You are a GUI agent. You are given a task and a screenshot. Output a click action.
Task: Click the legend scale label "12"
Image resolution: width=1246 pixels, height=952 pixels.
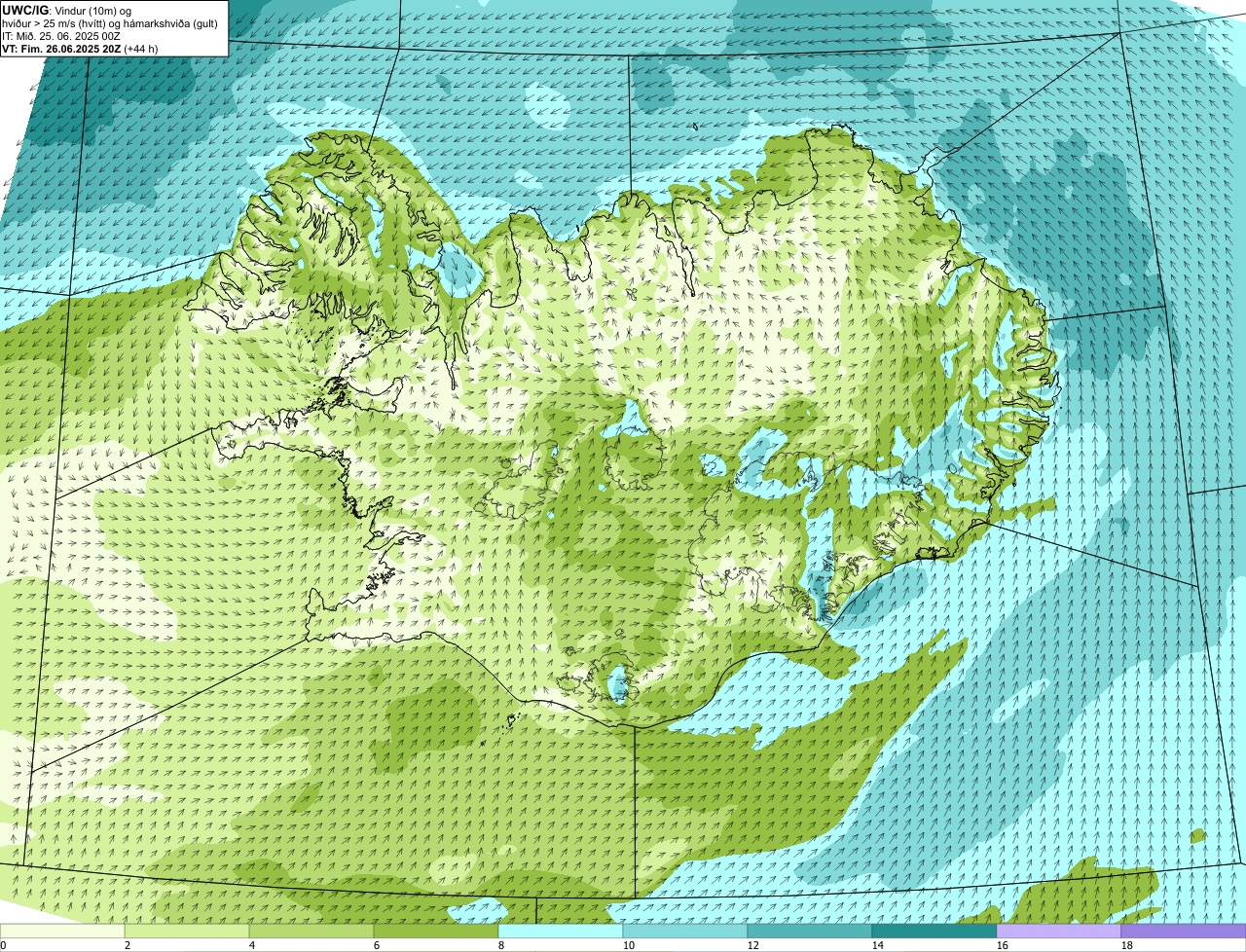(x=753, y=945)
